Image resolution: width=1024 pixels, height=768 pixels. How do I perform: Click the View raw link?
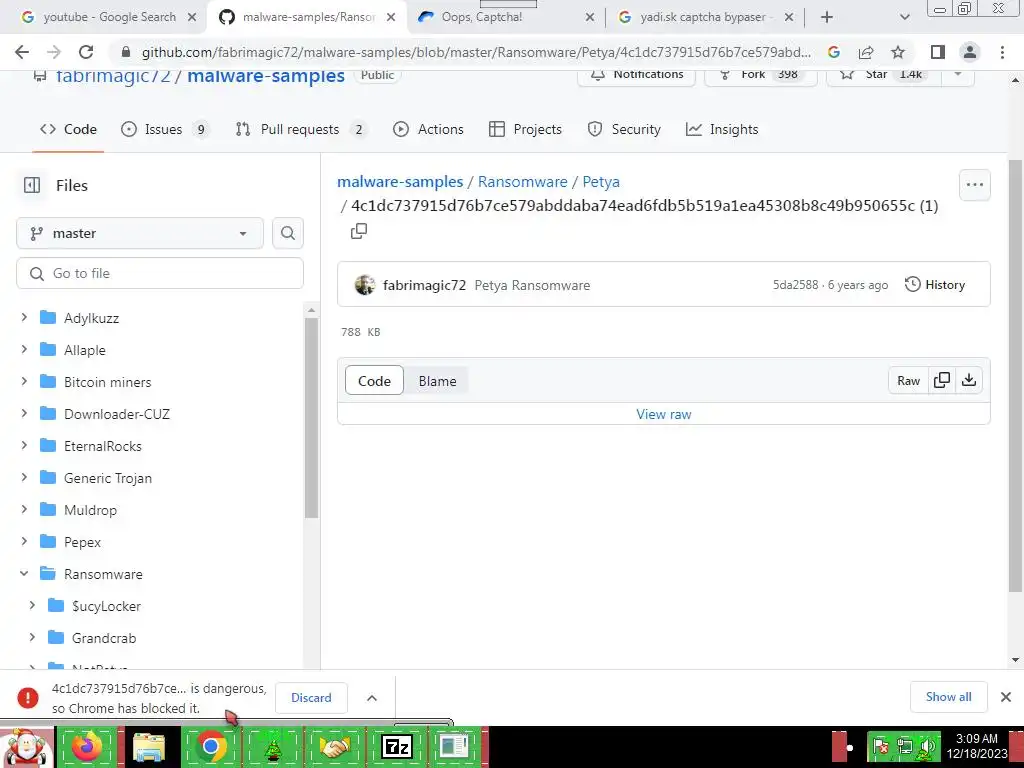click(x=664, y=414)
